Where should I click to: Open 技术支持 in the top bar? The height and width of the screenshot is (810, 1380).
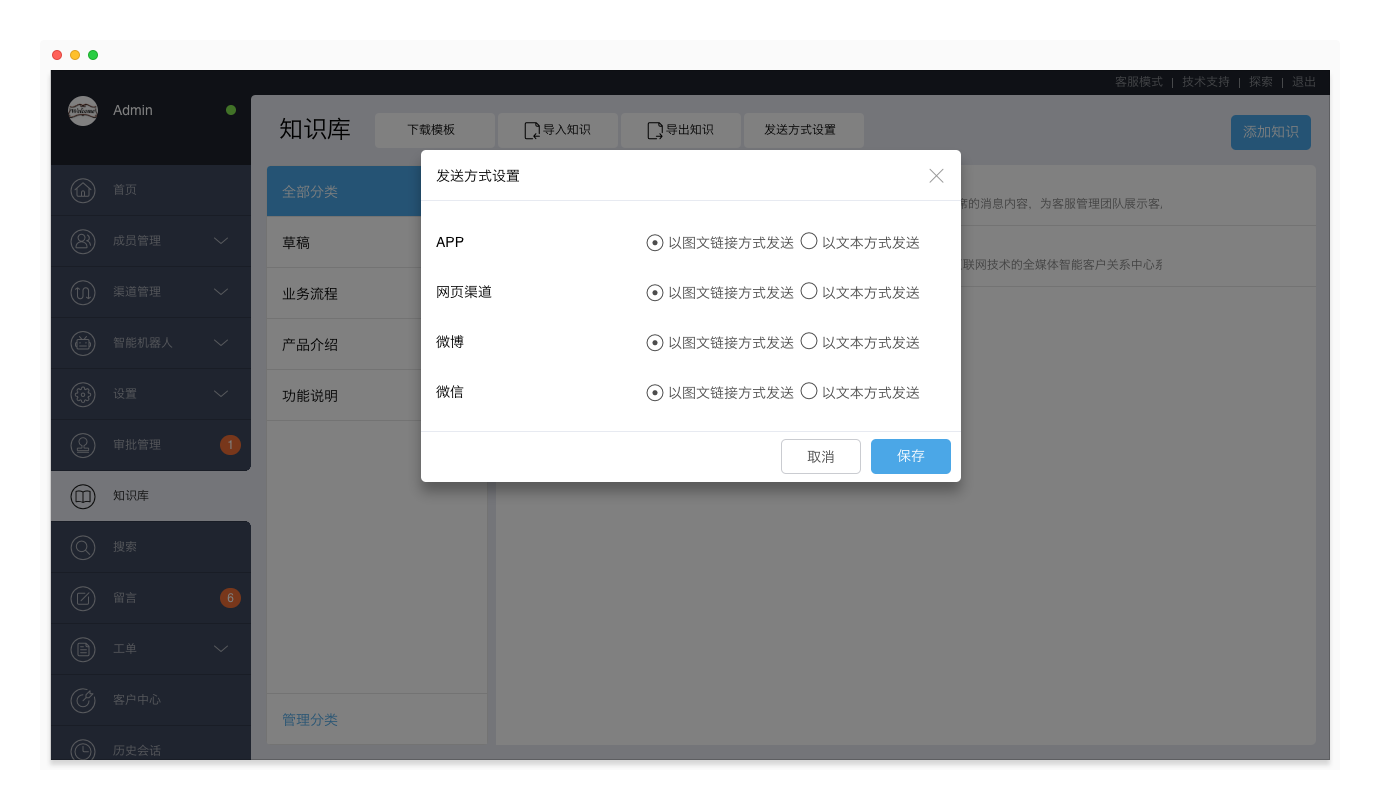1205,82
